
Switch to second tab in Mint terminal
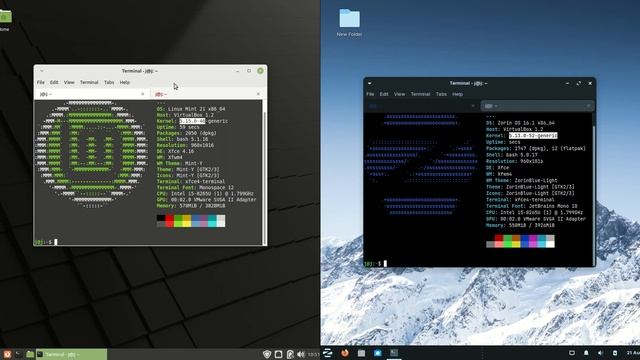208,94
